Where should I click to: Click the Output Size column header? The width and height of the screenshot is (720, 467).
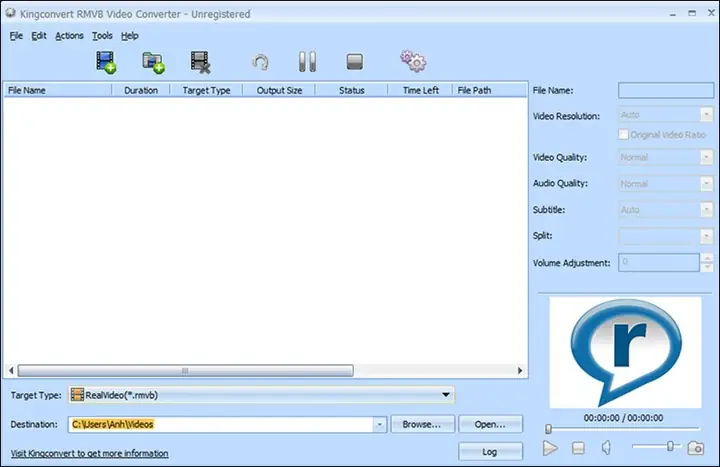(279, 90)
